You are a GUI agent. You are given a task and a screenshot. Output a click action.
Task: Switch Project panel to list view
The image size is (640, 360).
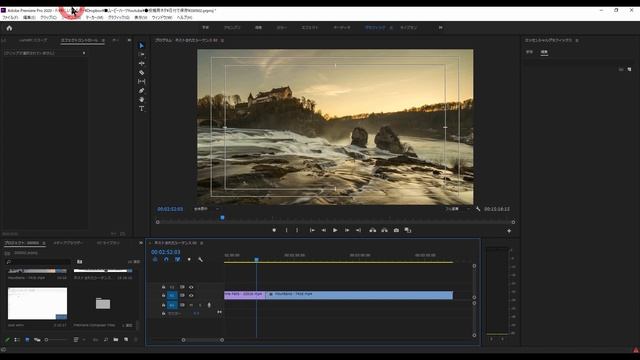pyautogui.click(x=17, y=340)
